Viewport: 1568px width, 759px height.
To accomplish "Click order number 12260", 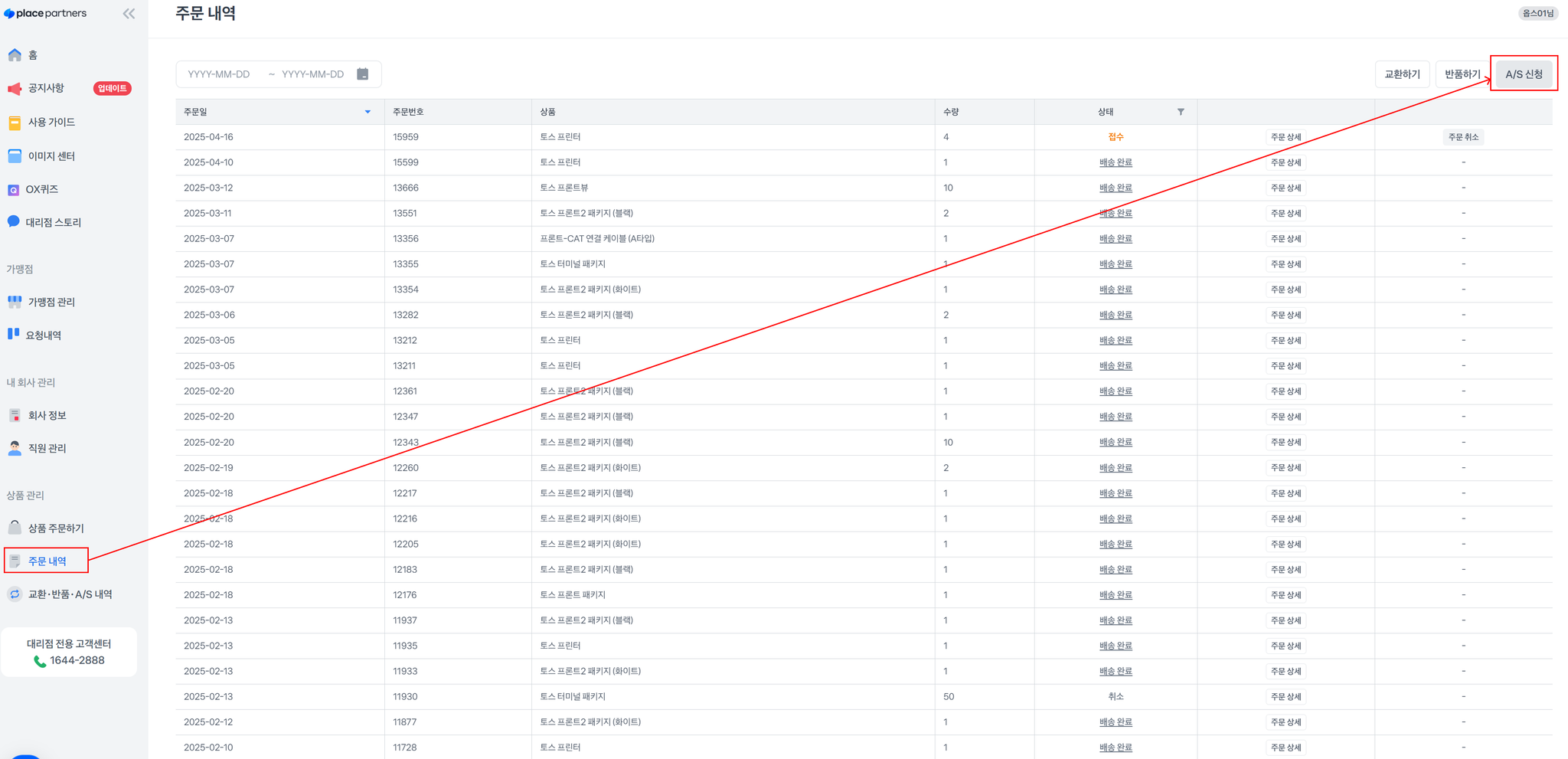I will pyautogui.click(x=406, y=468).
